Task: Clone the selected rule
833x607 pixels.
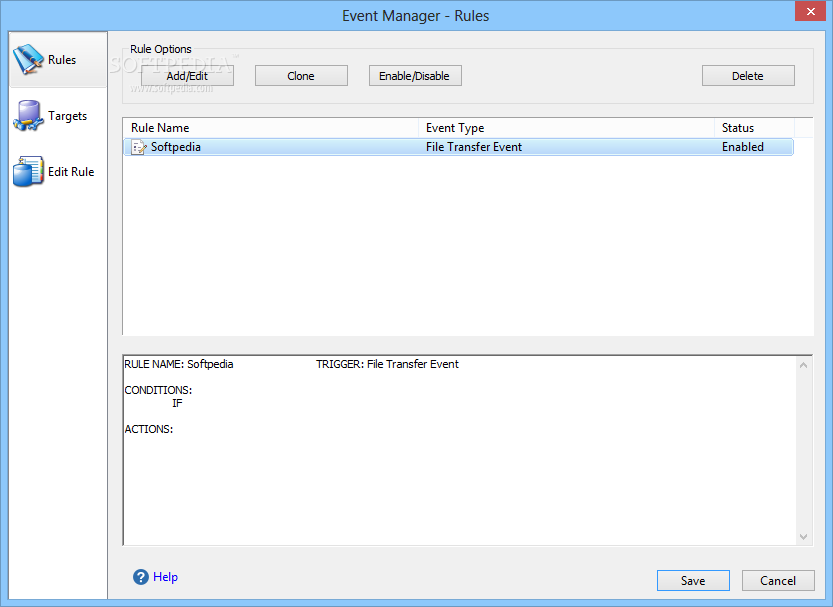Action: (x=301, y=75)
